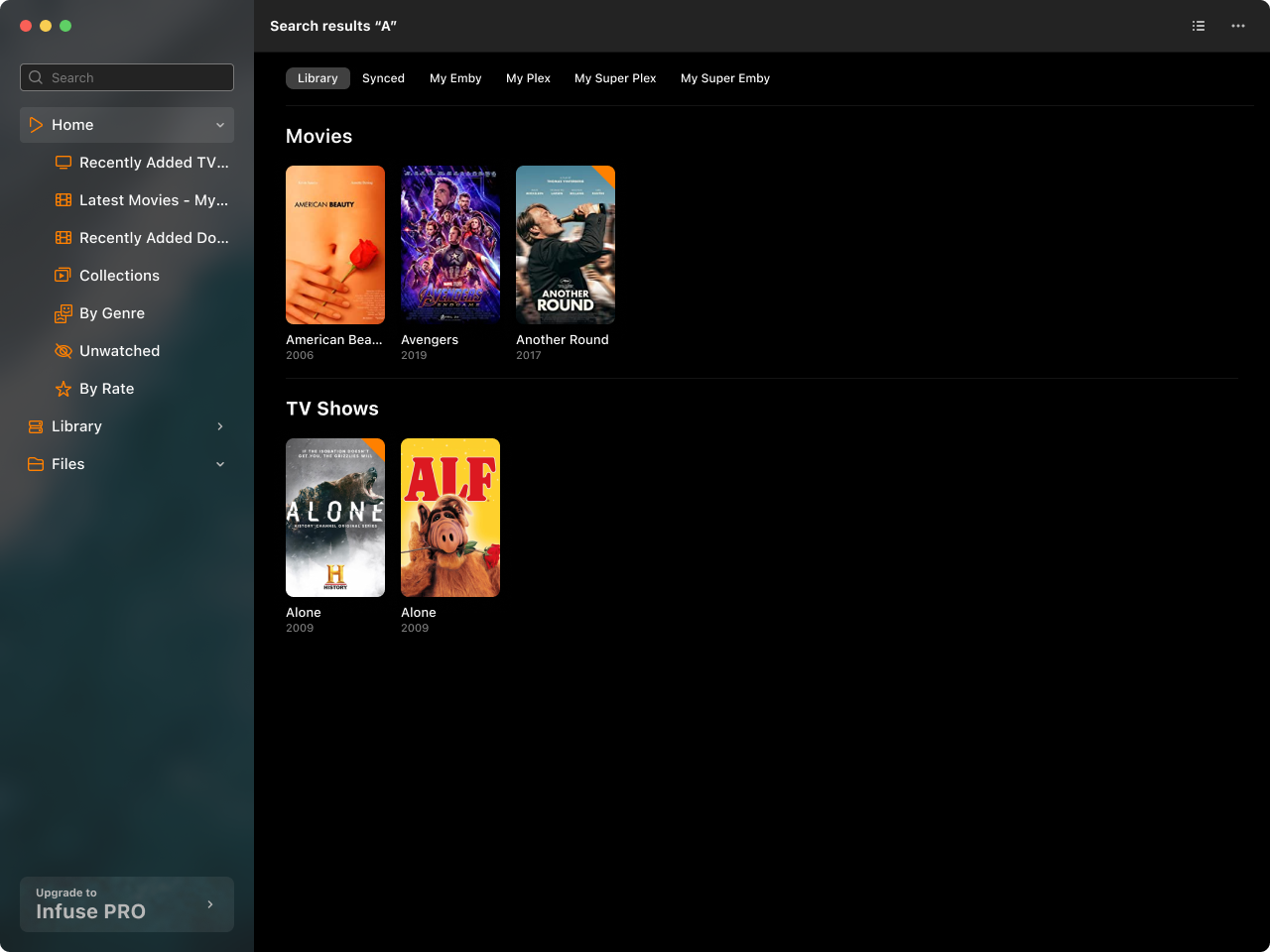Click the "Avengers" movie title

pyautogui.click(x=430, y=339)
